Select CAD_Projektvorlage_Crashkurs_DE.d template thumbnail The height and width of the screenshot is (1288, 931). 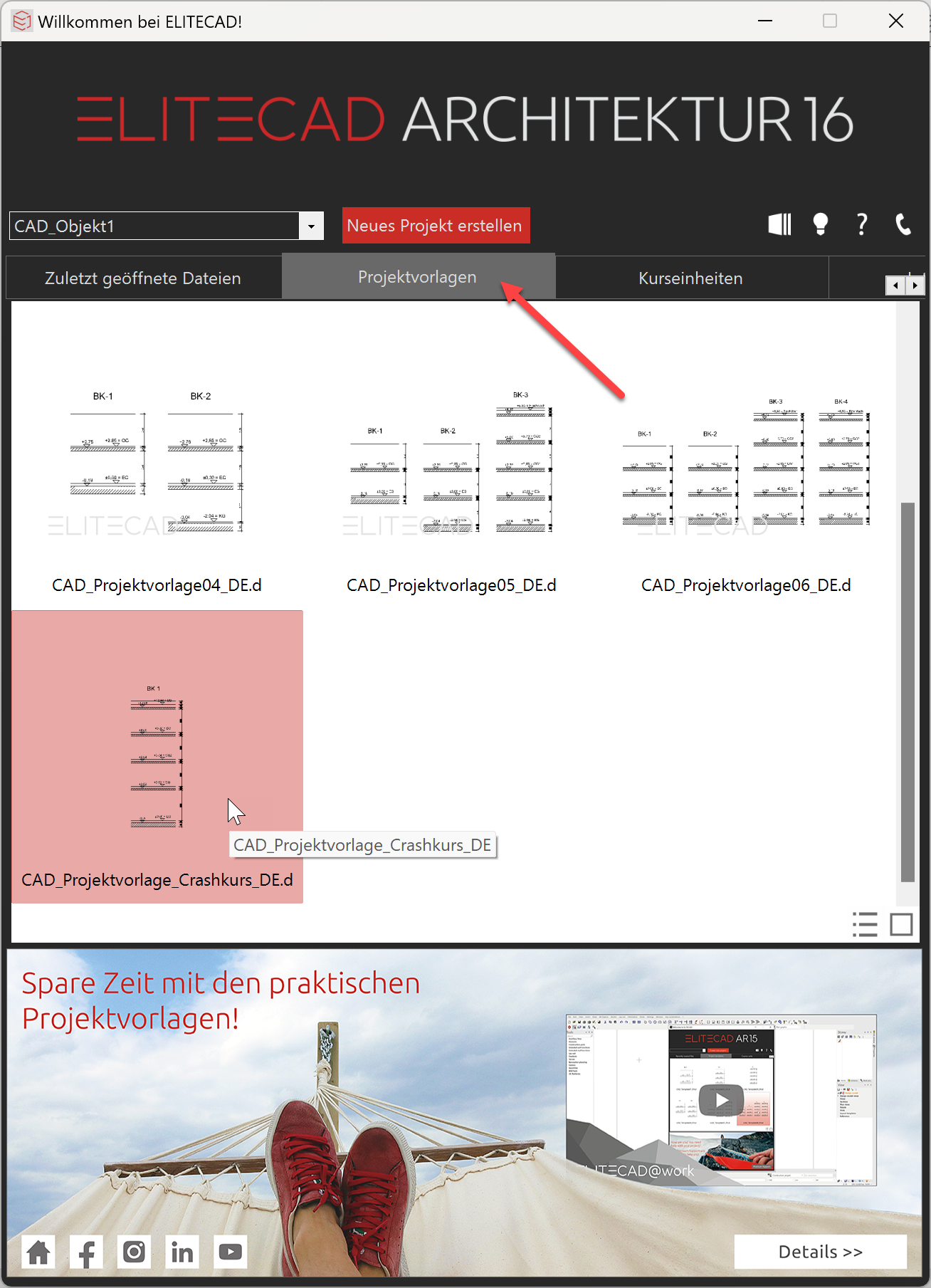(157, 756)
